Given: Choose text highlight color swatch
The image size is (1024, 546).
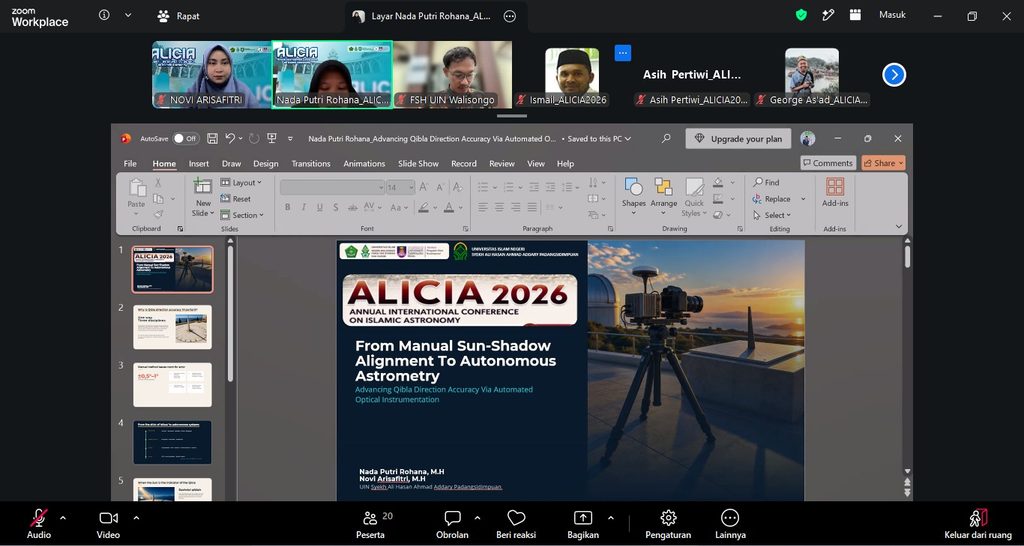Looking at the screenshot, I should pyautogui.click(x=424, y=208).
